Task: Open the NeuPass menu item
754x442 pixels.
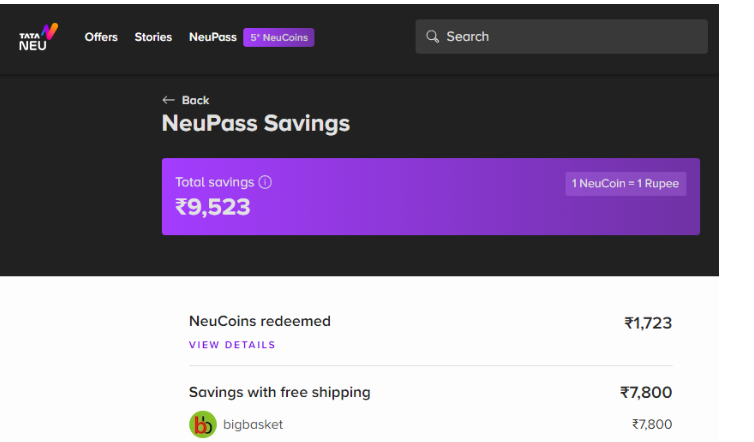Action: coord(213,37)
